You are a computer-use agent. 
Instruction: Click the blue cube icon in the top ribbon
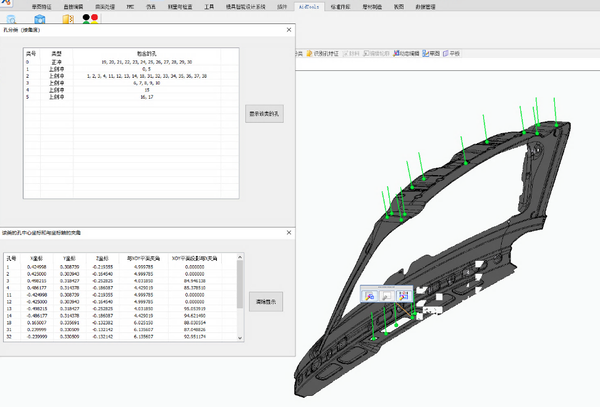pos(41,18)
